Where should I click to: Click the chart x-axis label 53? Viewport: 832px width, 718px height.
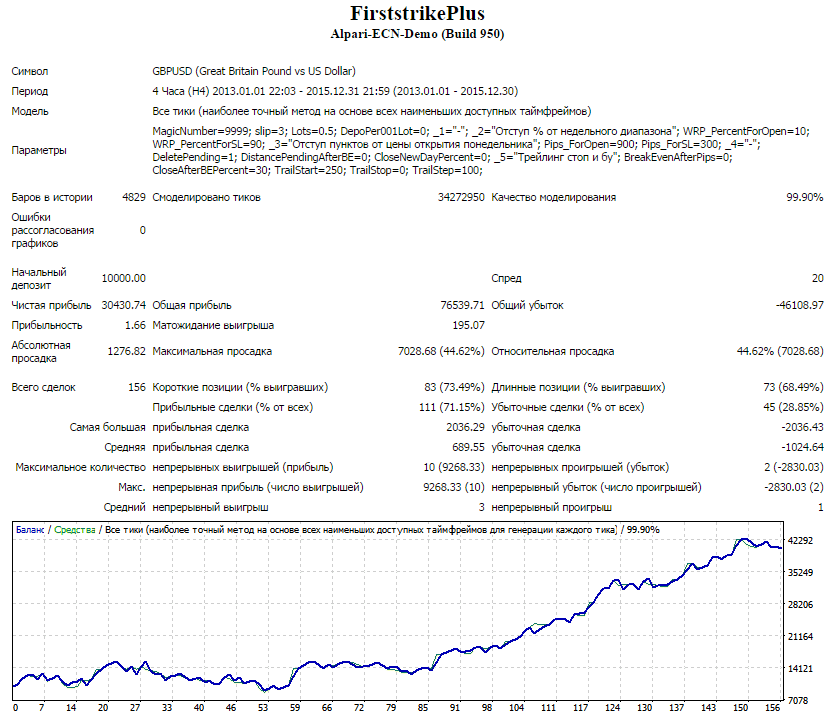(263, 707)
